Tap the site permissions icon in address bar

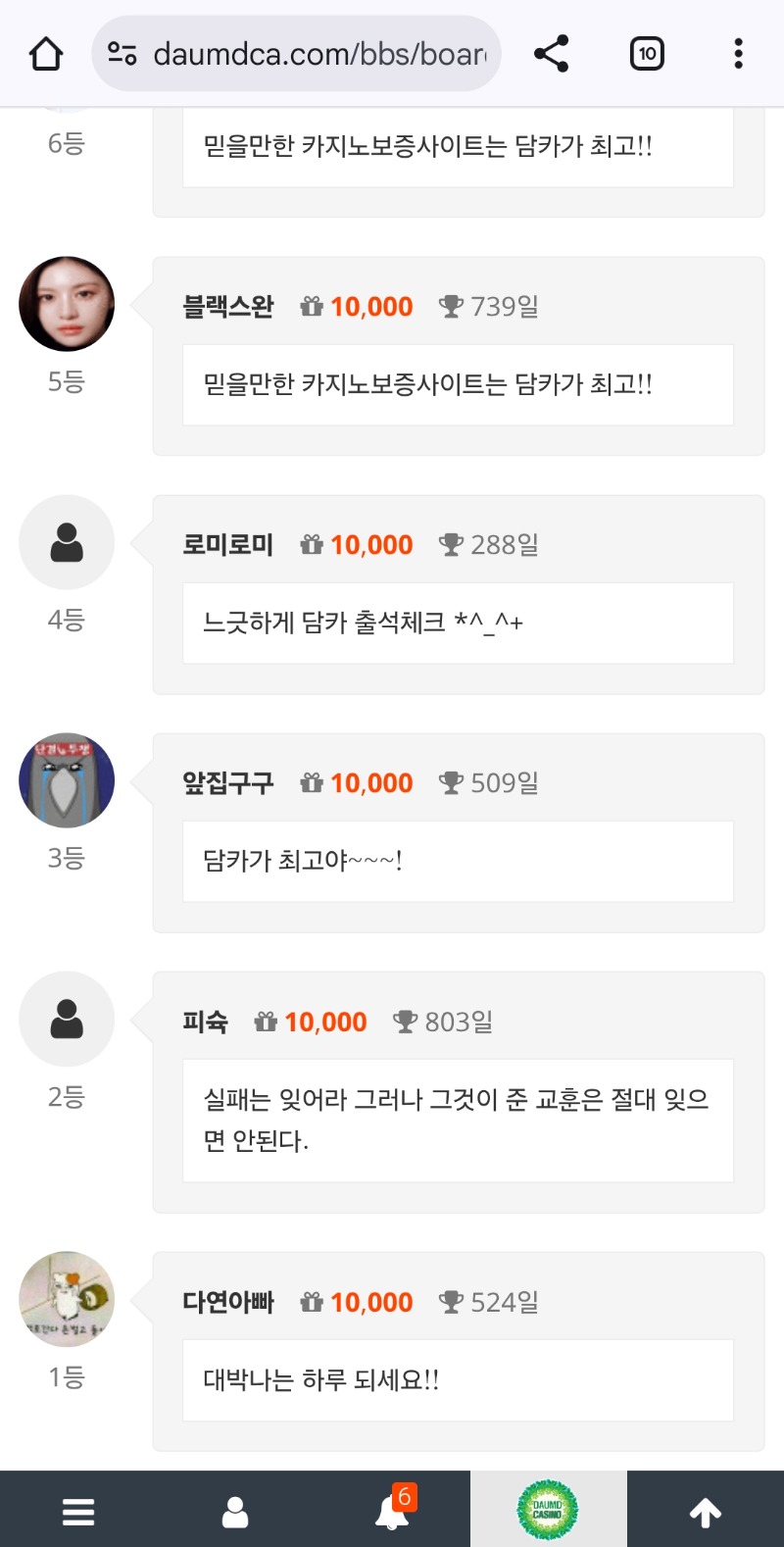tap(122, 54)
